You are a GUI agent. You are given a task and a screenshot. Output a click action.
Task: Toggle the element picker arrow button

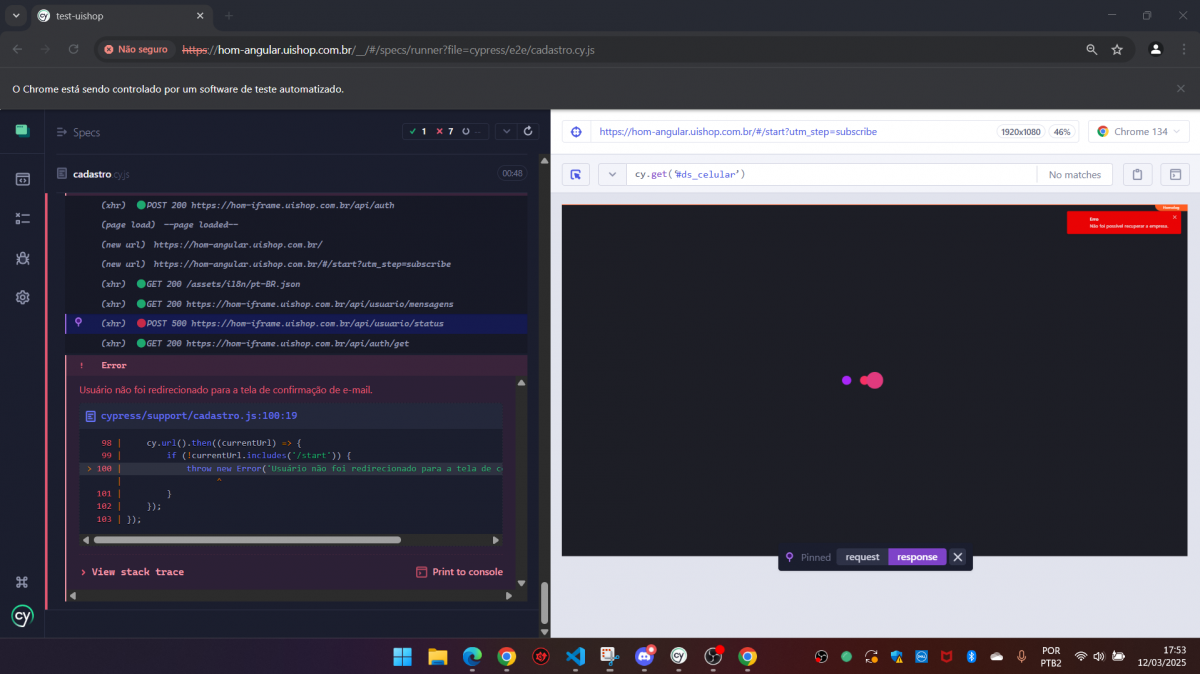[x=576, y=174]
